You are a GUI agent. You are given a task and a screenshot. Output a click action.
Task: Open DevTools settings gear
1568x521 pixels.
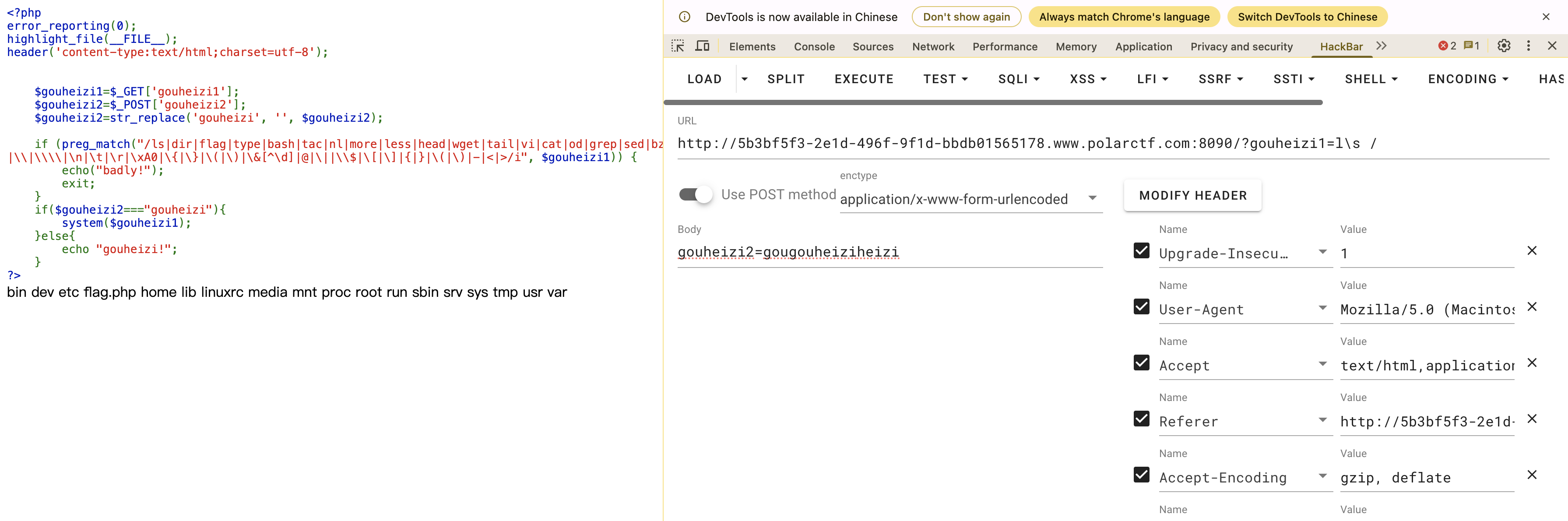click(1504, 46)
